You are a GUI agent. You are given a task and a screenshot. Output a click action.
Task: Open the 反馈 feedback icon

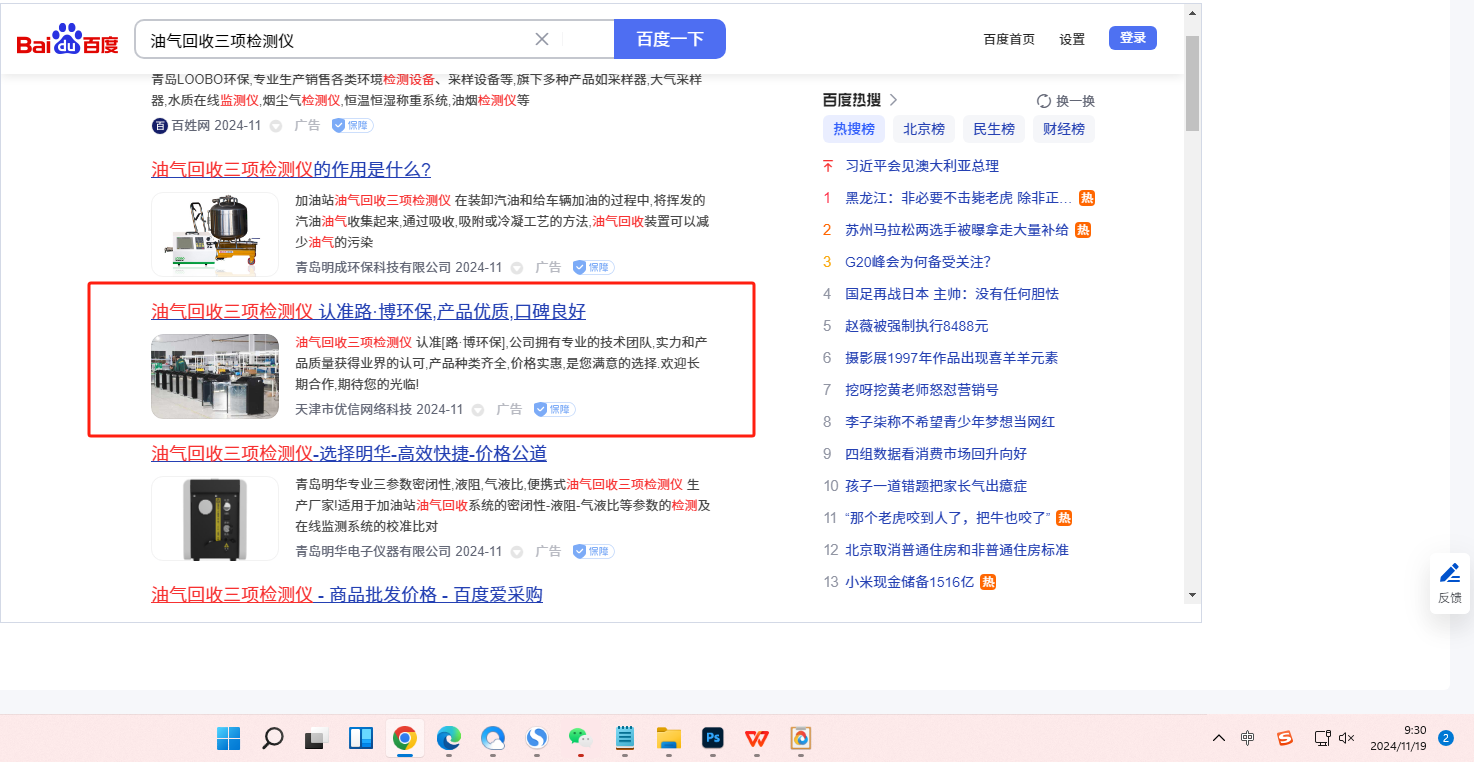[1449, 573]
